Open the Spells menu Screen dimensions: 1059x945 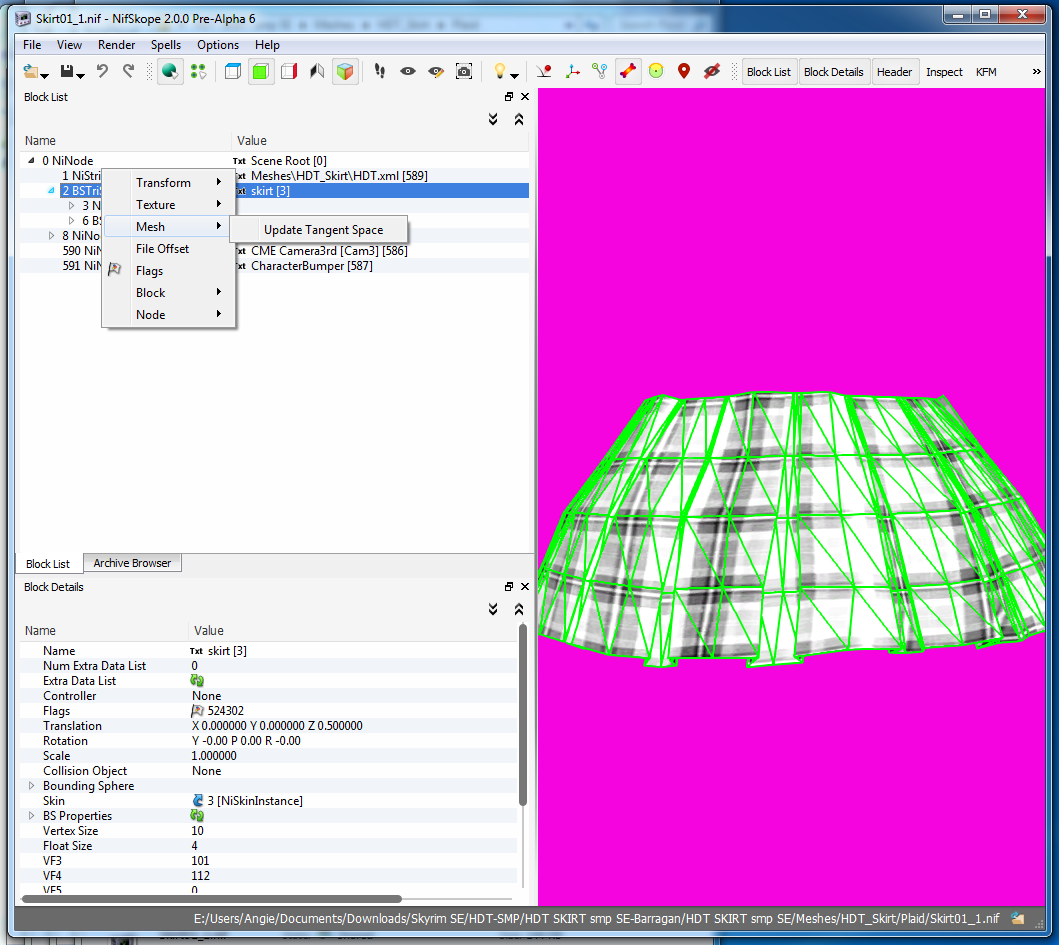point(165,45)
